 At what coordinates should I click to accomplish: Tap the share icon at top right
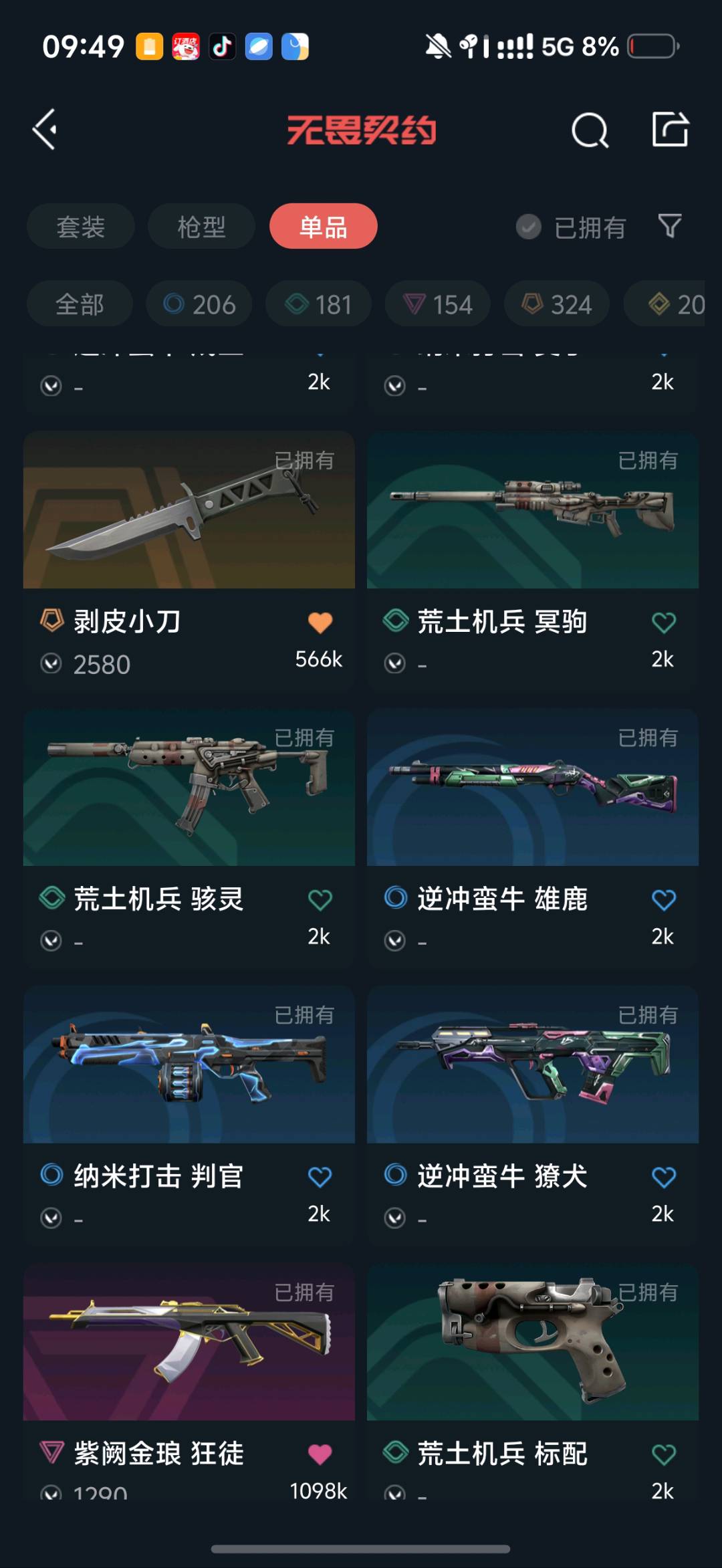tap(670, 129)
